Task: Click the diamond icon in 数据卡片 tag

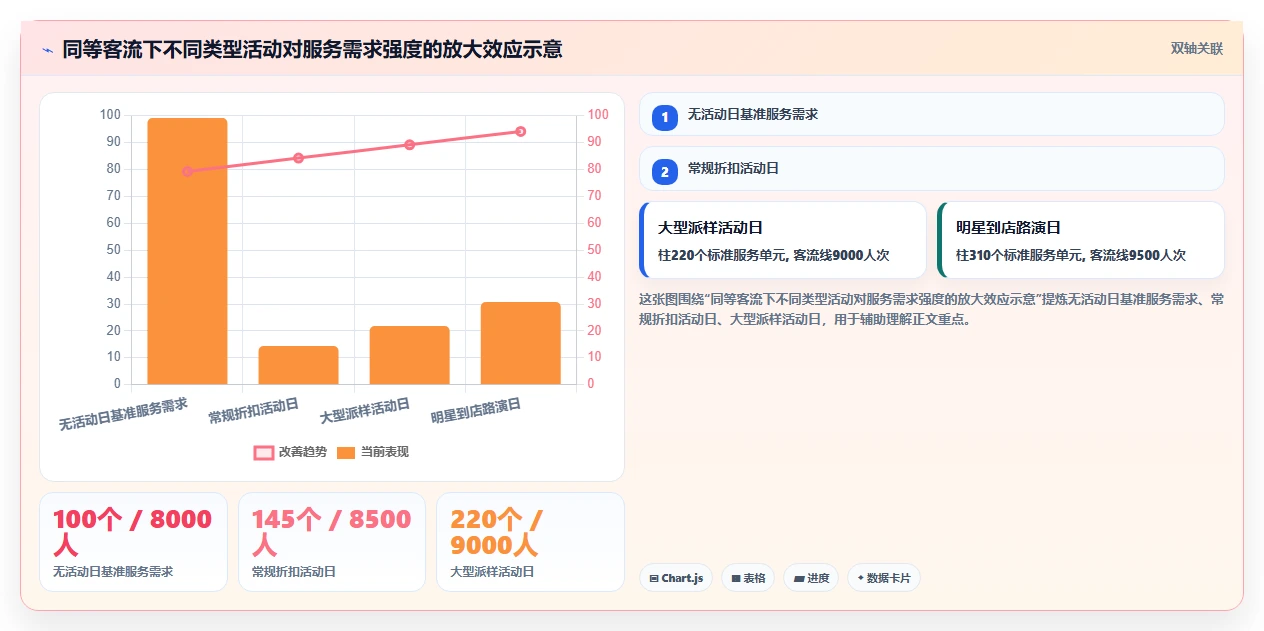Action: click(x=860, y=577)
